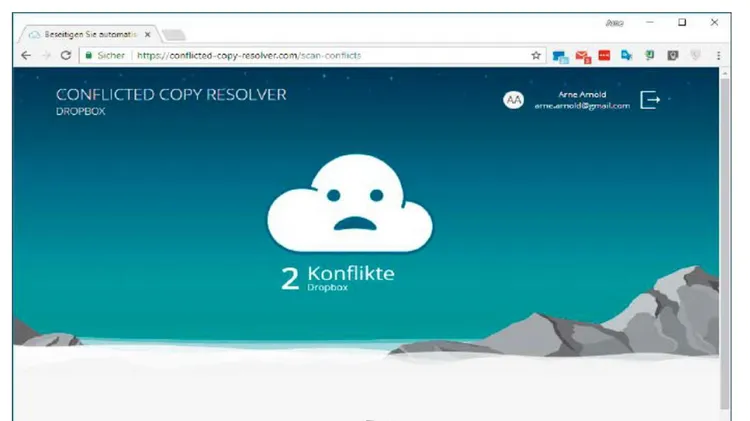Log out using the exit arrow icon
This screenshot has height=421, width=750.
coord(650,100)
